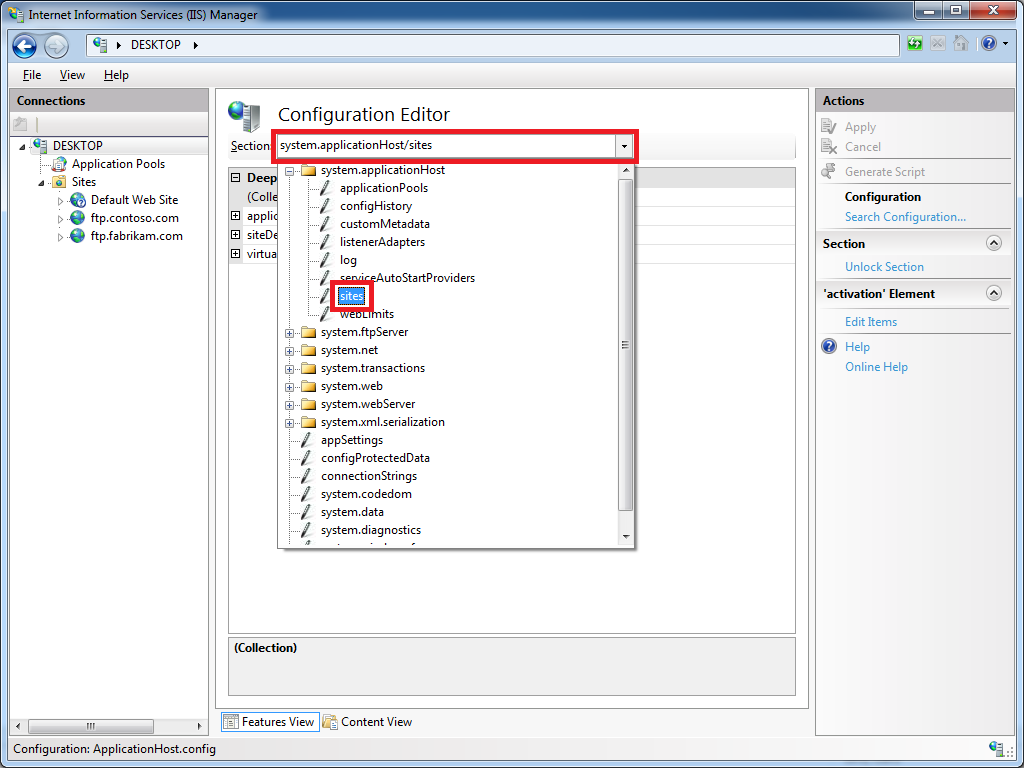
Task: Expand the system.webServer folder node
Action: pos(290,404)
